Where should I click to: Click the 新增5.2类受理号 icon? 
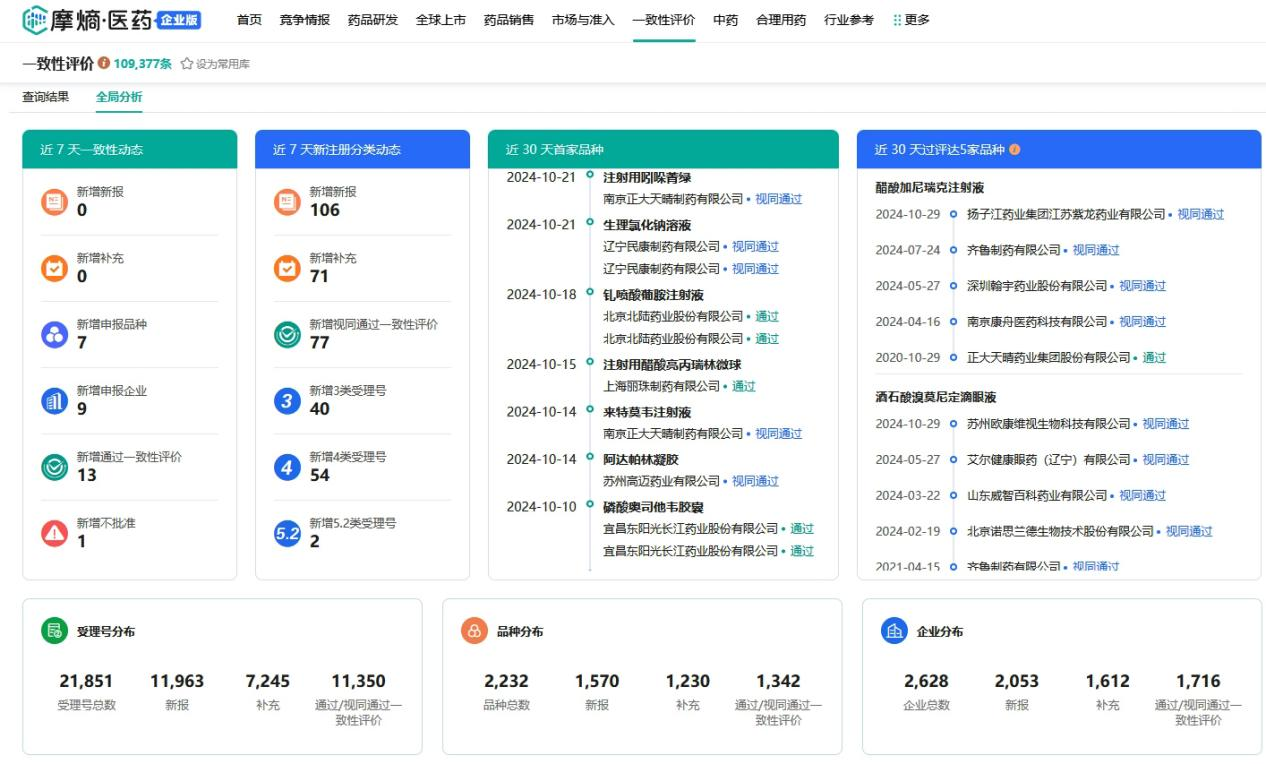click(x=287, y=533)
